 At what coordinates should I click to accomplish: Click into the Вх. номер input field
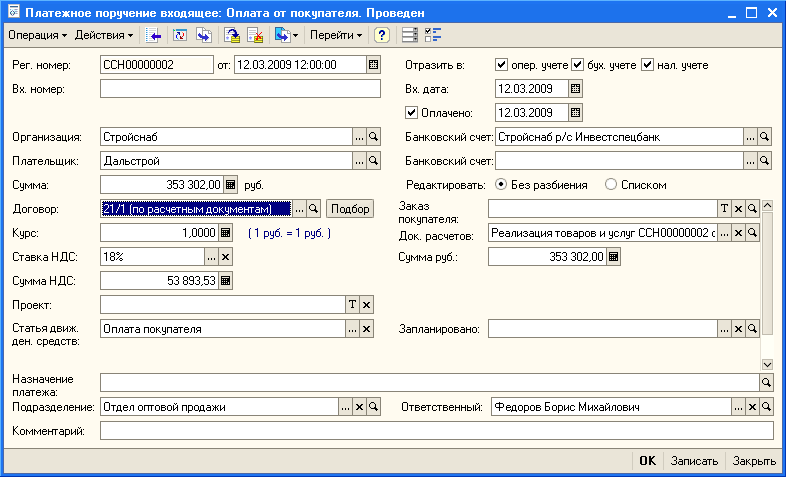coord(240,89)
